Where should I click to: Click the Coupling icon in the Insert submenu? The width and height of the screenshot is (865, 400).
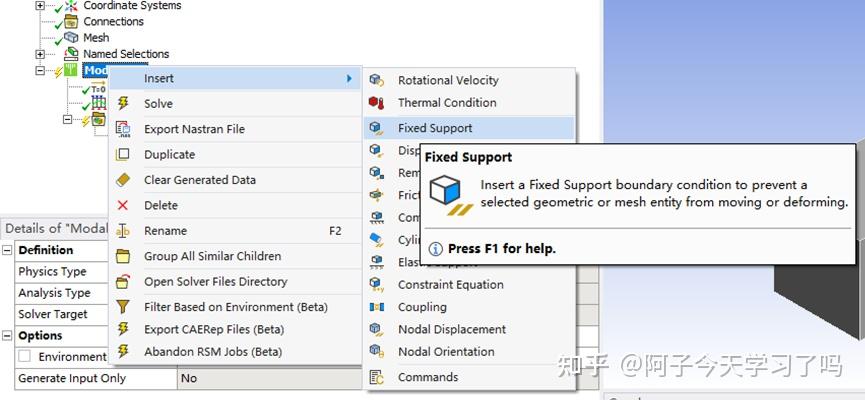tap(376, 307)
